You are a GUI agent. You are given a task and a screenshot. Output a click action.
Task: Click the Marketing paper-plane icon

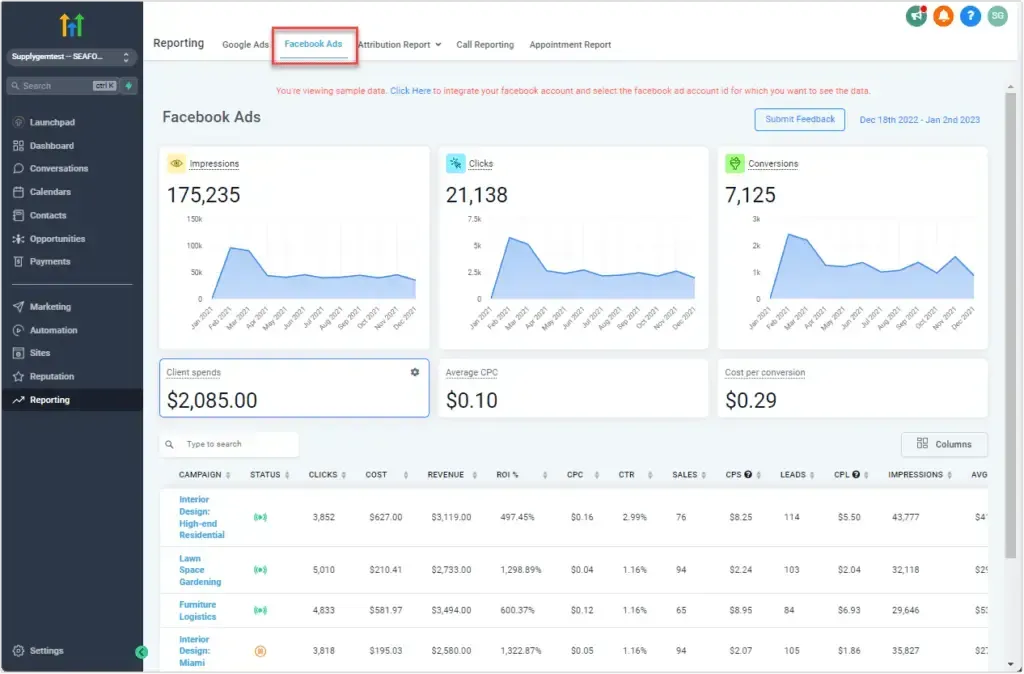pos(18,307)
